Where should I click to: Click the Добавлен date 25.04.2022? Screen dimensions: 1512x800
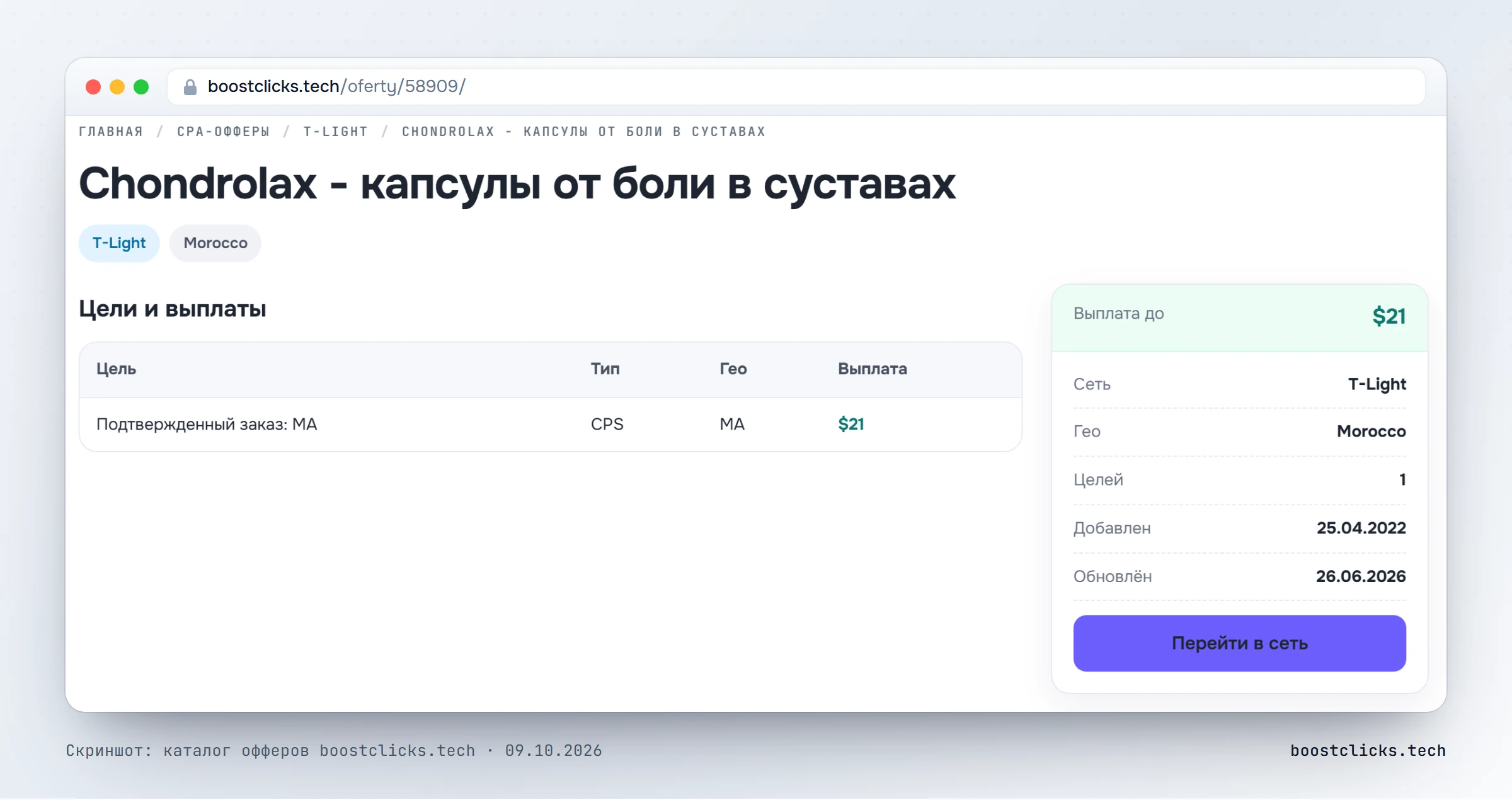point(1361,529)
